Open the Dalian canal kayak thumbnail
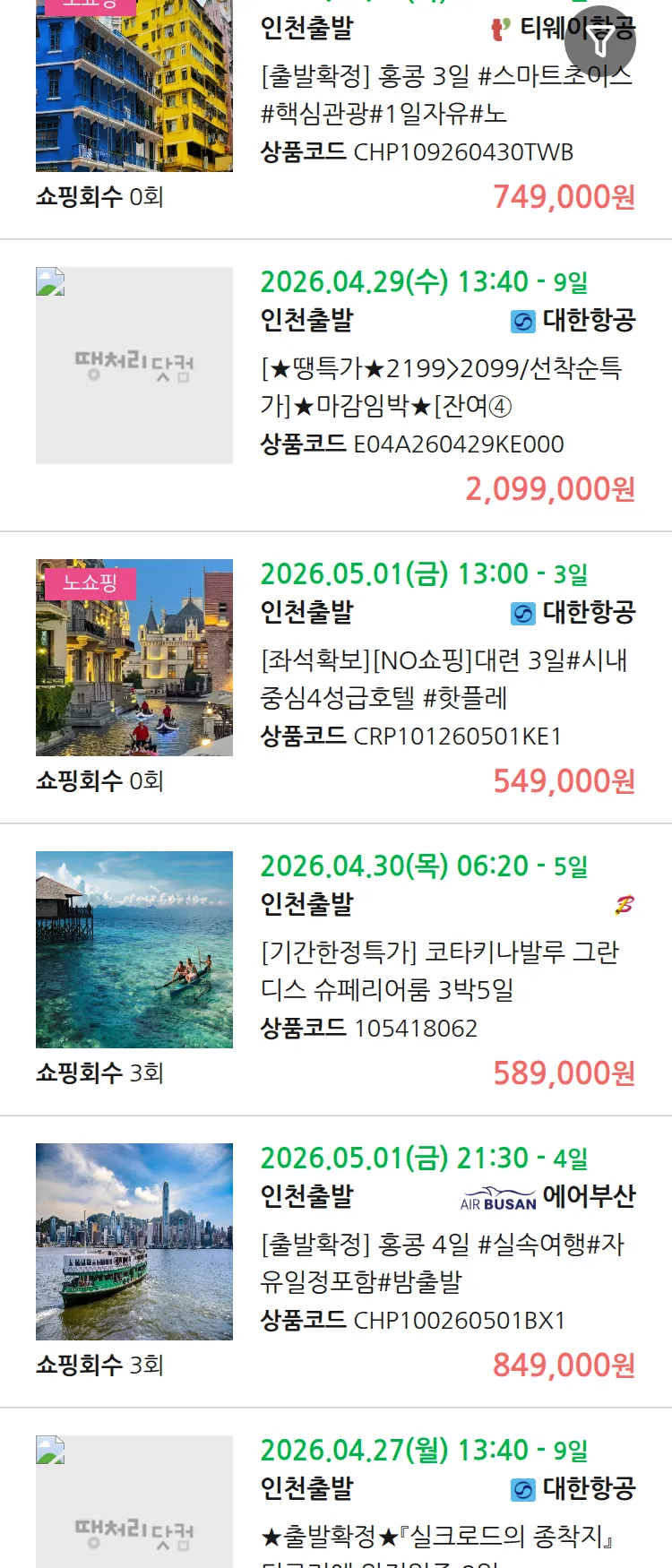This screenshot has width=672, height=1568. tap(134, 658)
